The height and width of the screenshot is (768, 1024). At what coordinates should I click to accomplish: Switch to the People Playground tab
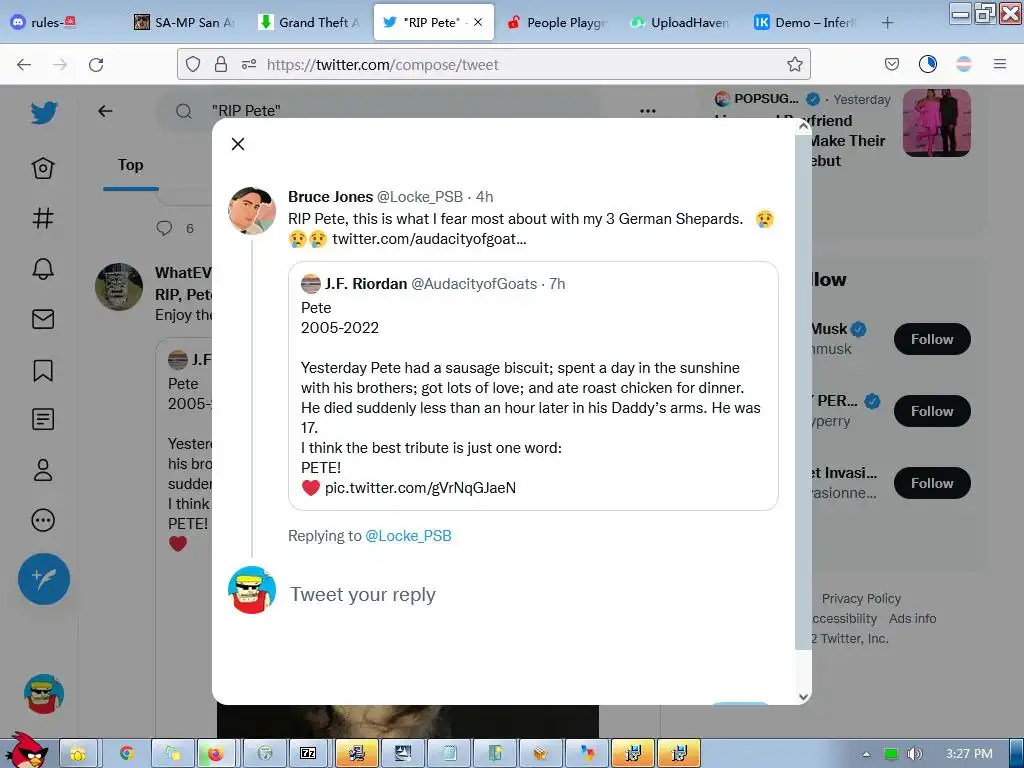coord(558,22)
